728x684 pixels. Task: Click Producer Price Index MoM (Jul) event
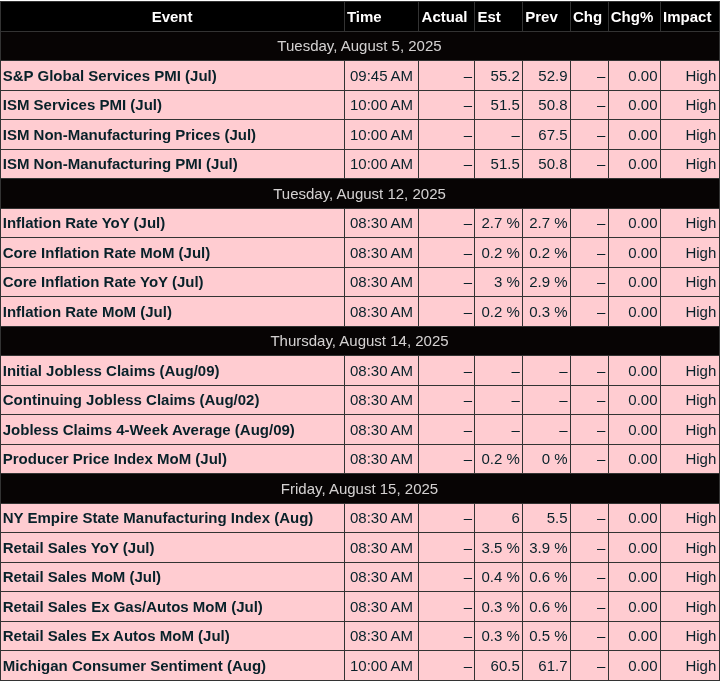[172, 459]
